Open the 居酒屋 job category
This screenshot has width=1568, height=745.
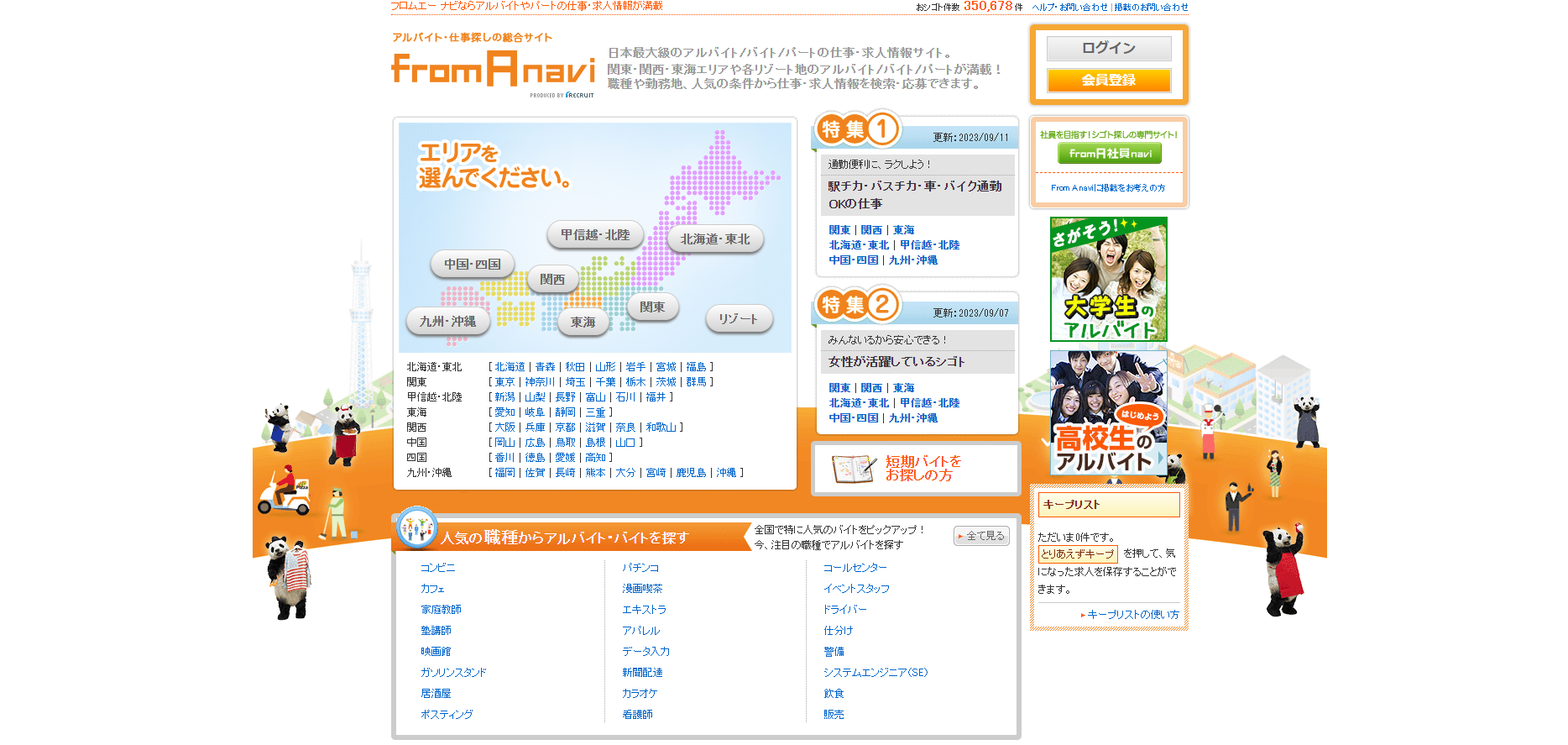436,694
